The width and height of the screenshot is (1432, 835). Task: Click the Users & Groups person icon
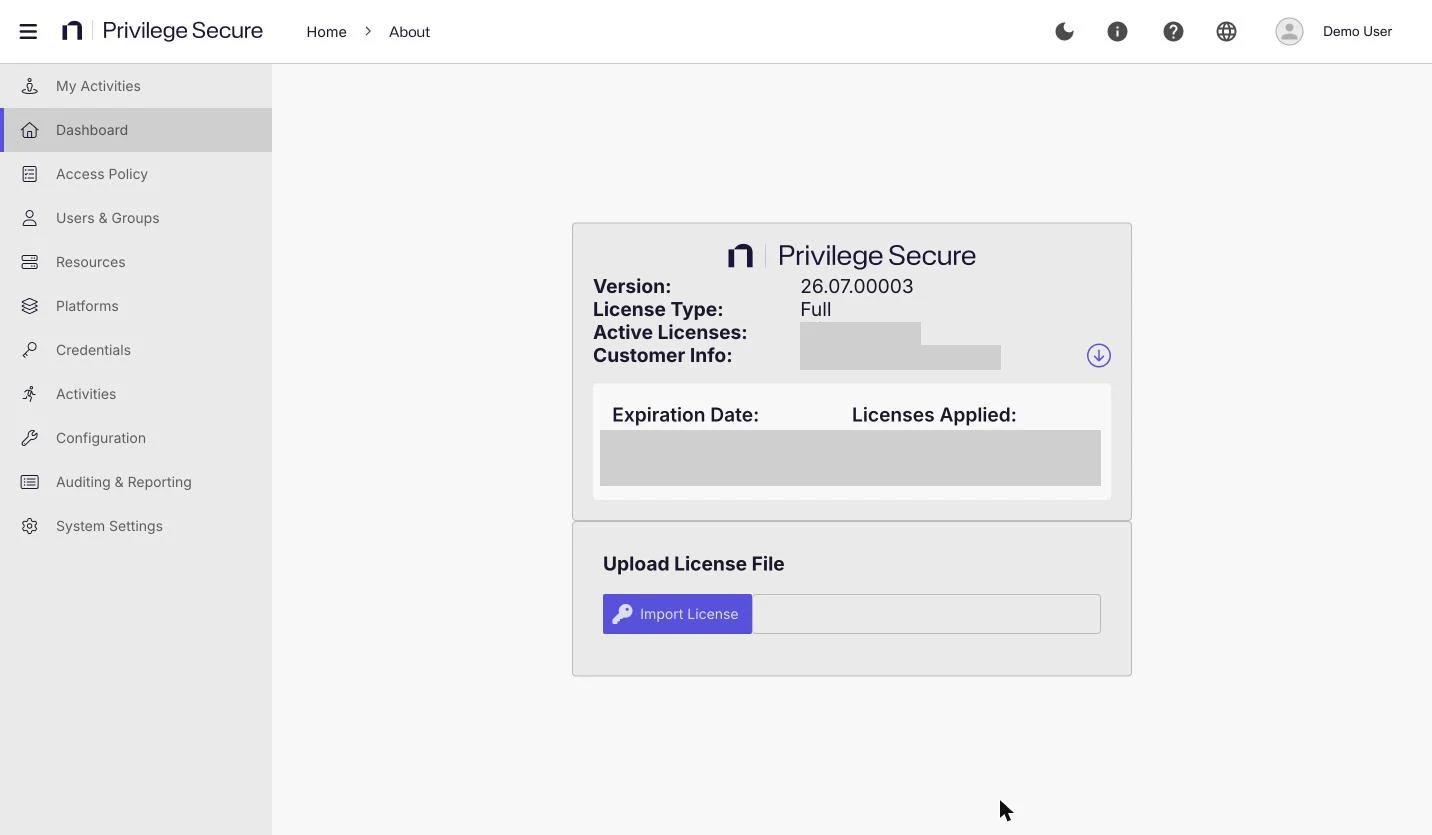pyautogui.click(x=30, y=218)
